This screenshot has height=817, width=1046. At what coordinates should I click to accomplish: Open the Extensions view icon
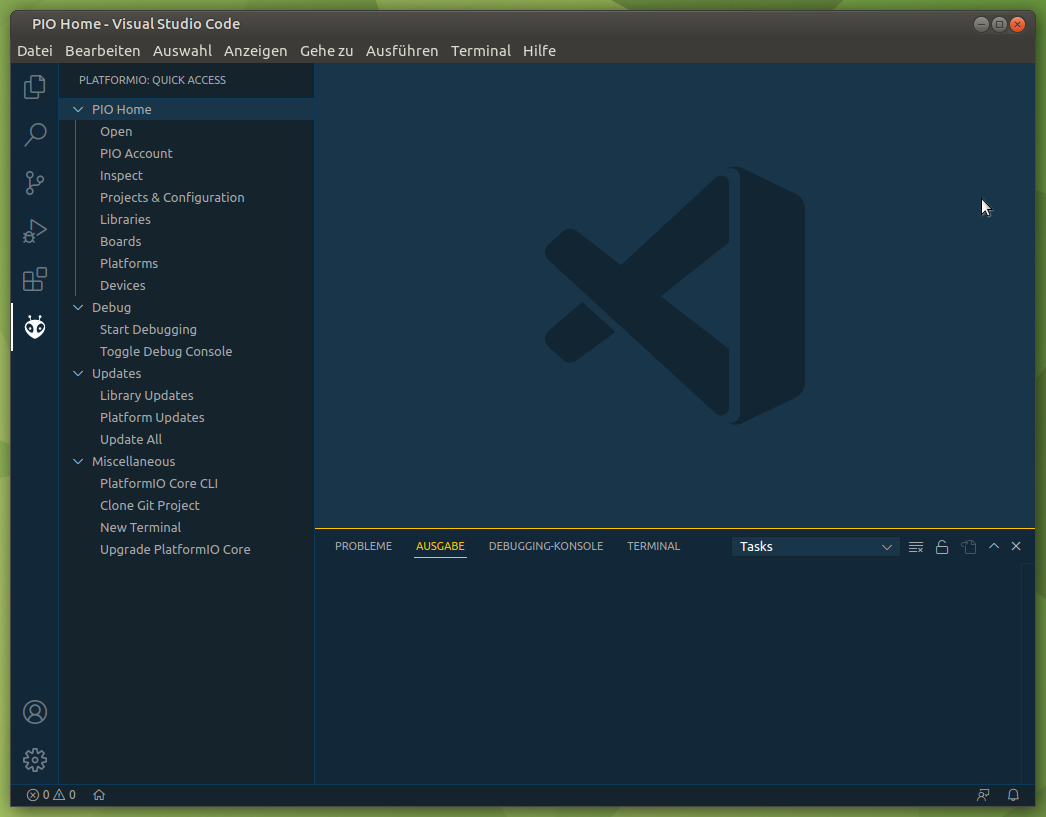[35, 279]
